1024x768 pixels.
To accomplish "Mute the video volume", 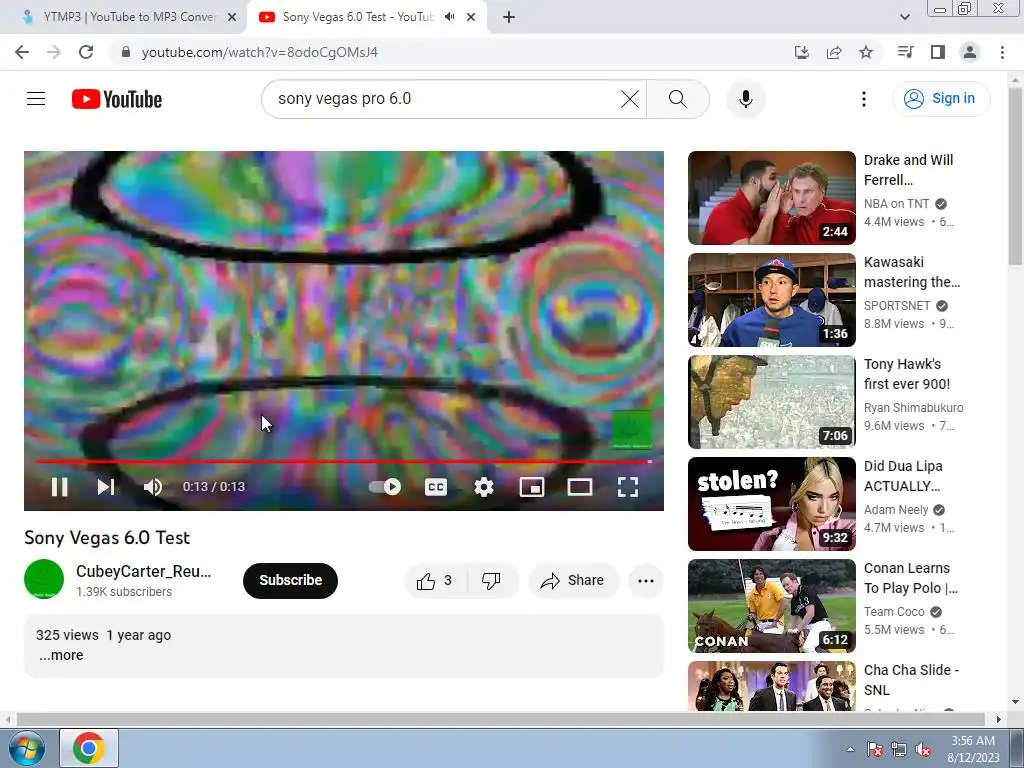I will [153, 487].
